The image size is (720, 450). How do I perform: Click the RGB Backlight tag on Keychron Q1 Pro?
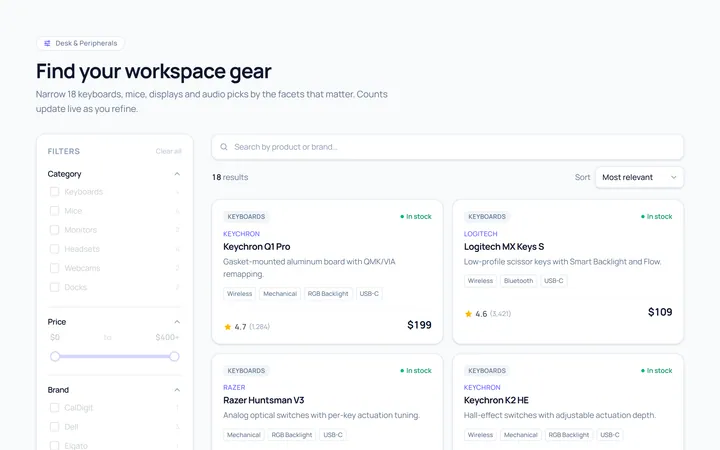[328, 294]
